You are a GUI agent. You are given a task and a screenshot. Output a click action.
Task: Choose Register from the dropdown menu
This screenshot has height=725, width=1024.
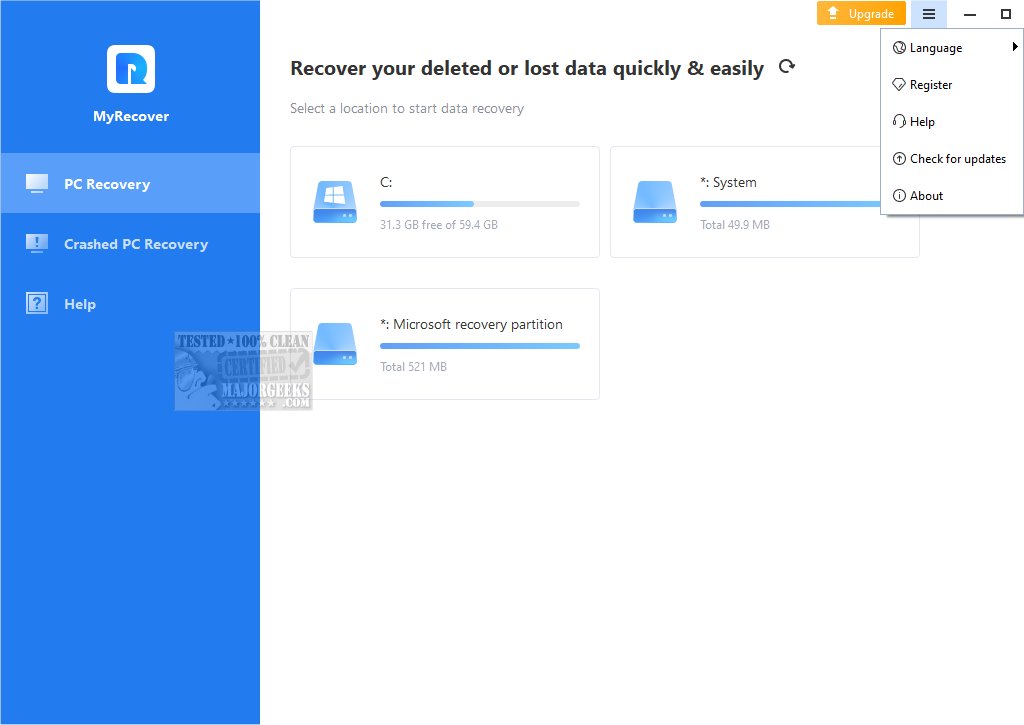click(929, 84)
